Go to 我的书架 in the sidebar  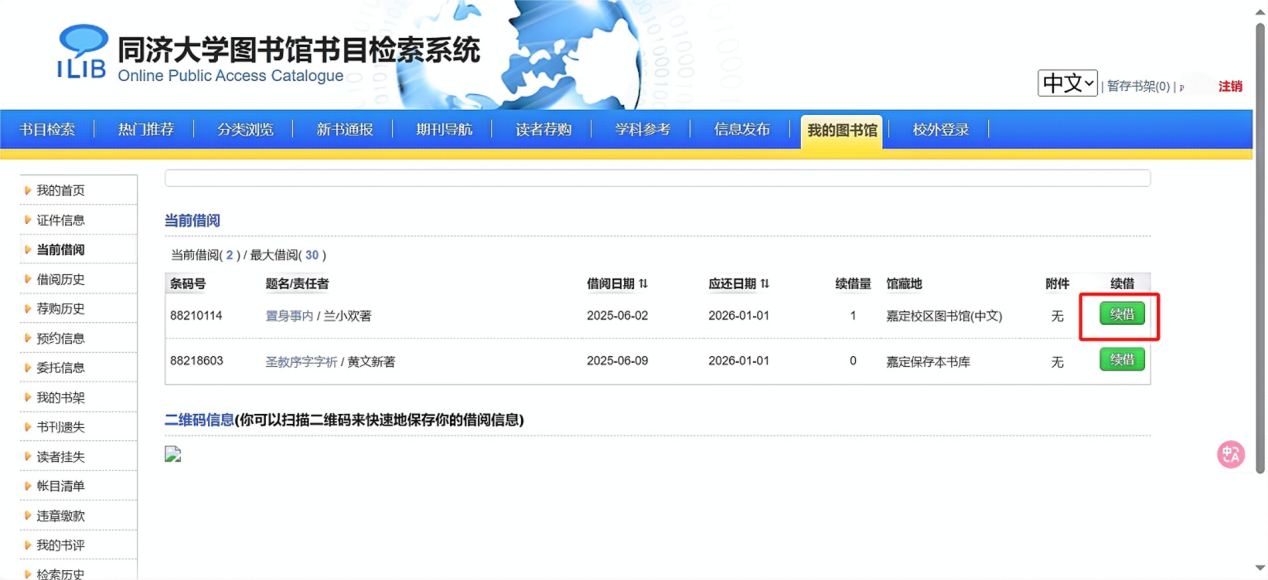pyautogui.click(x=61, y=397)
